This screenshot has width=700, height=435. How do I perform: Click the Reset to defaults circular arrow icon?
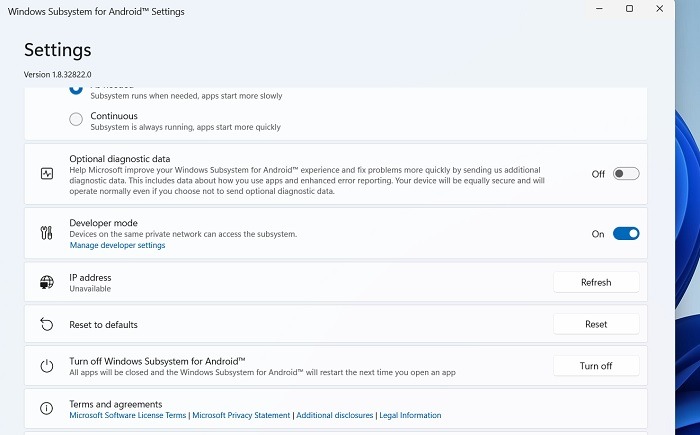point(46,325)
